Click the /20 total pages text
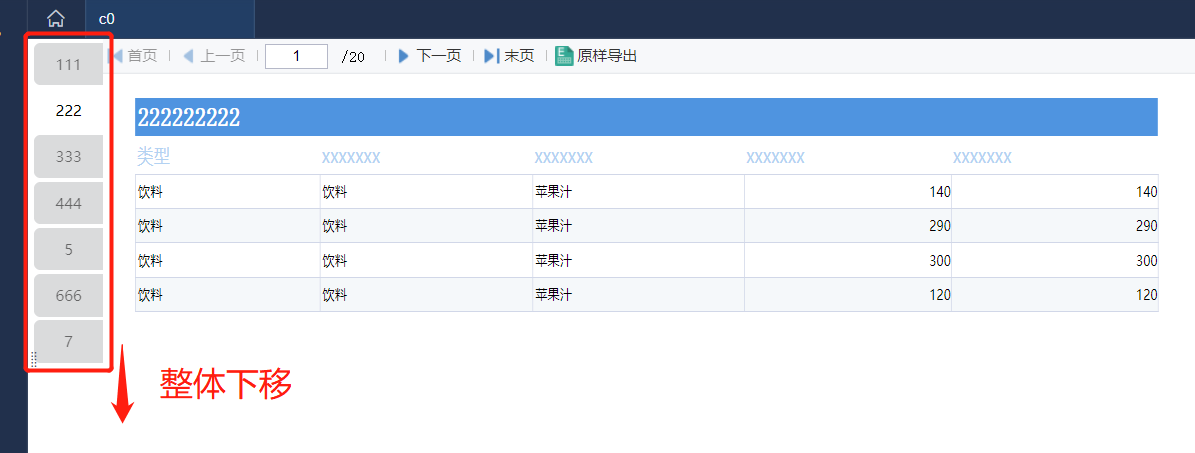This screenshot has width=1195, height=453. pyautogui.click(x=353, y=56)
